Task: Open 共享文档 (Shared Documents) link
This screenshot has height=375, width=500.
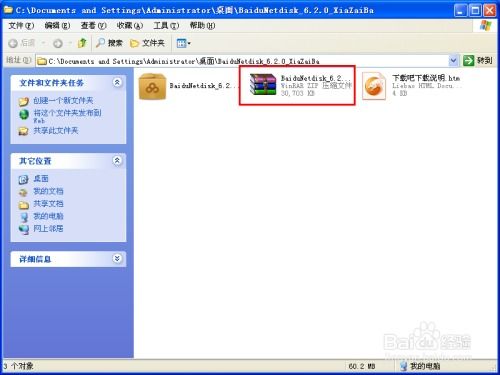Action: (48, 204)
